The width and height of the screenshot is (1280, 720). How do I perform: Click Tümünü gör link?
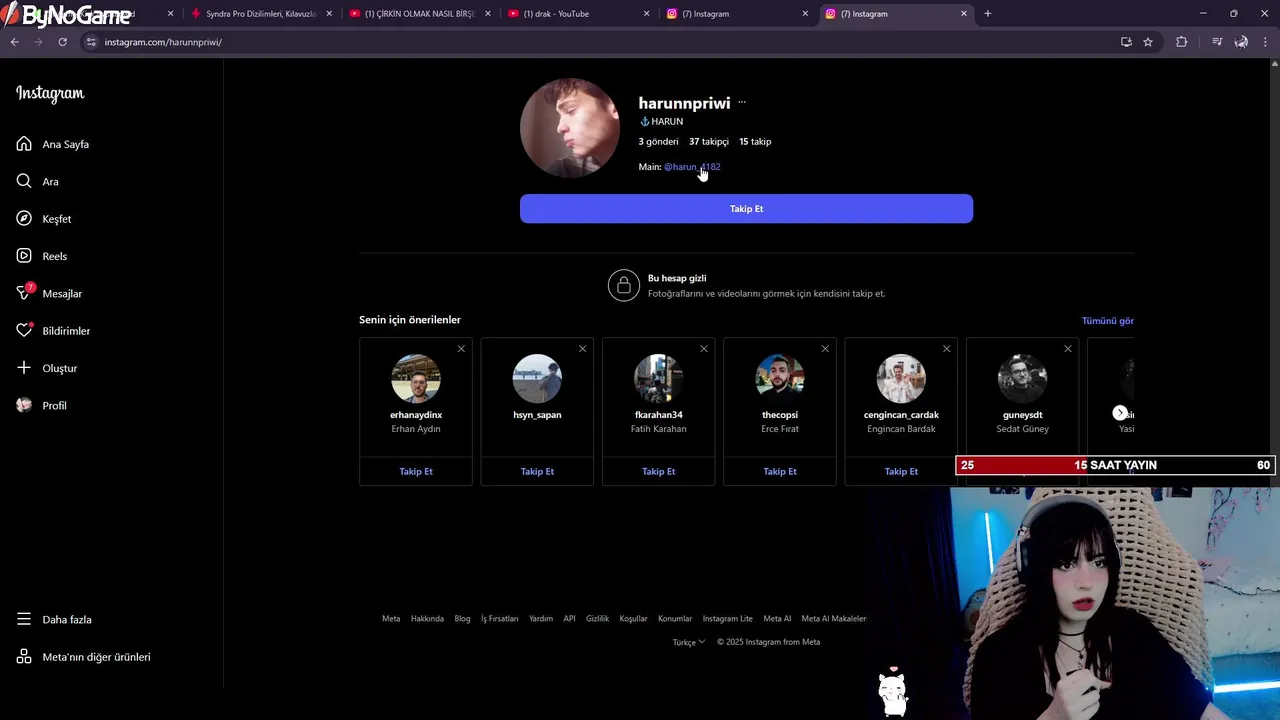[1108, 321]
